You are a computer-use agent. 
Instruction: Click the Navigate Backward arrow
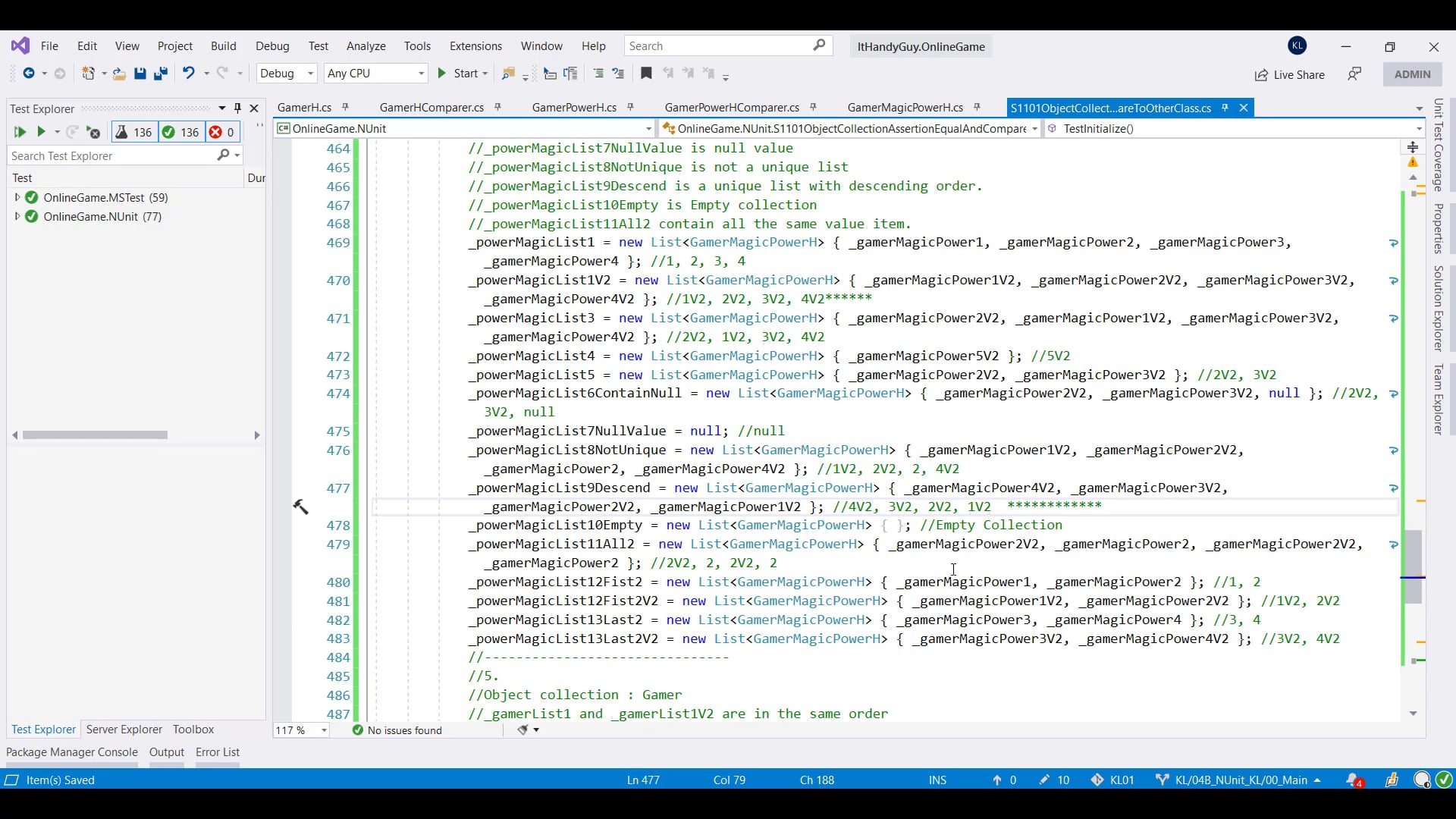pyautogui.click(x=29, y=74)
